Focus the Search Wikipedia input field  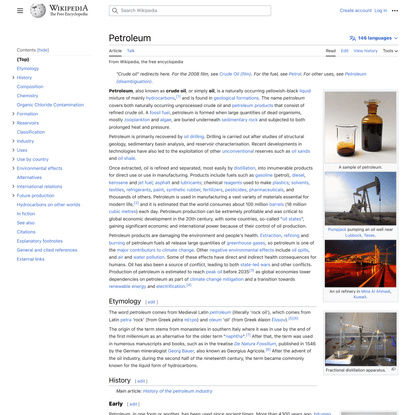coord(190,11)
